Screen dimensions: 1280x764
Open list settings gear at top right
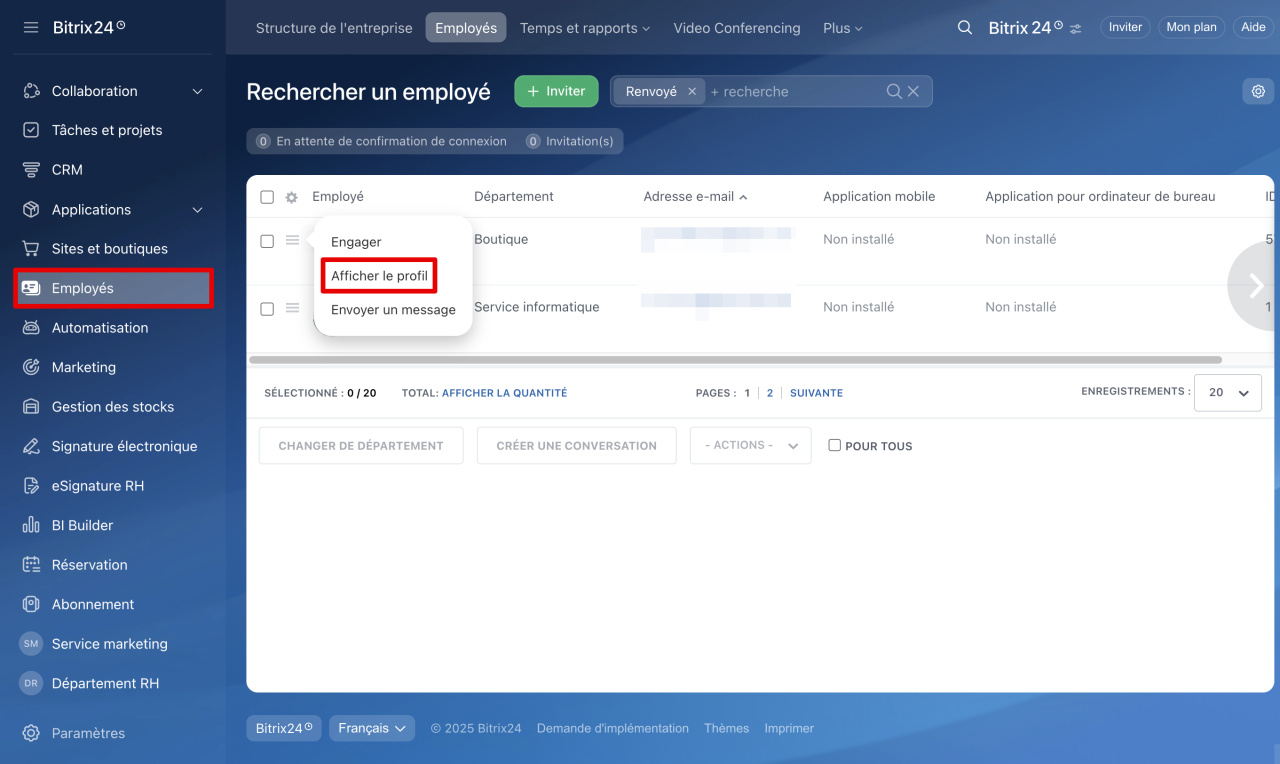point(1258,91)
